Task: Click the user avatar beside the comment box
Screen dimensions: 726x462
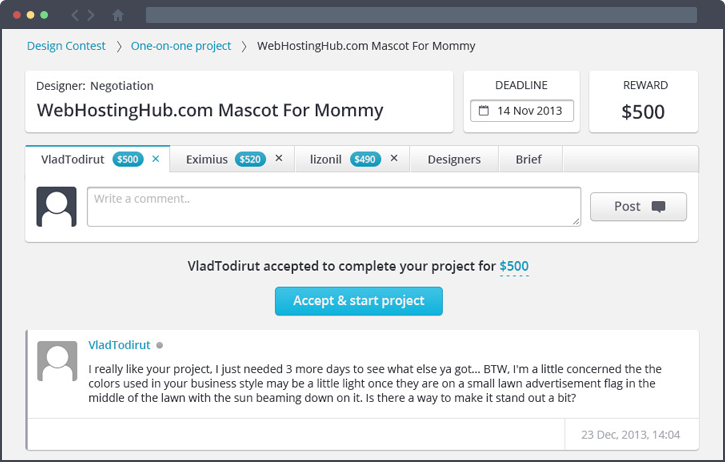Action: (x=56, y=206)
